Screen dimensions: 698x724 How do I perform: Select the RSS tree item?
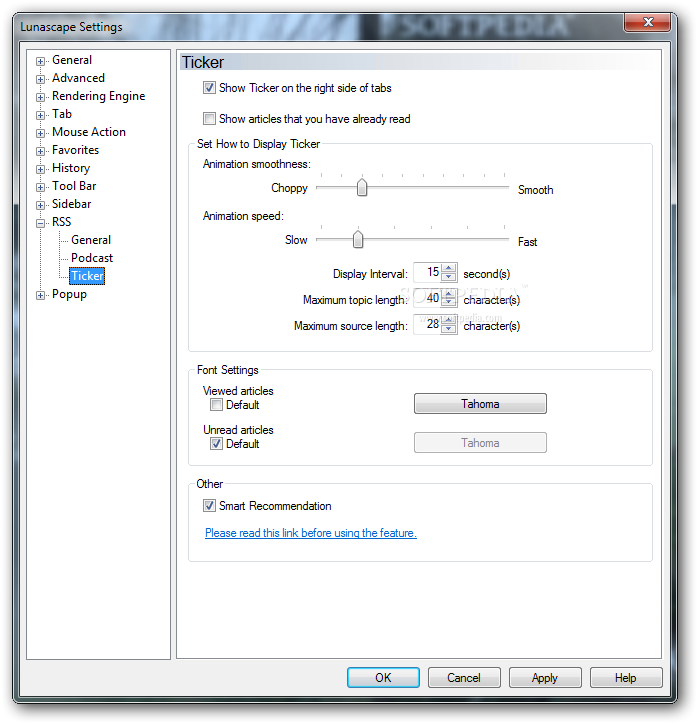pos(61,222)
